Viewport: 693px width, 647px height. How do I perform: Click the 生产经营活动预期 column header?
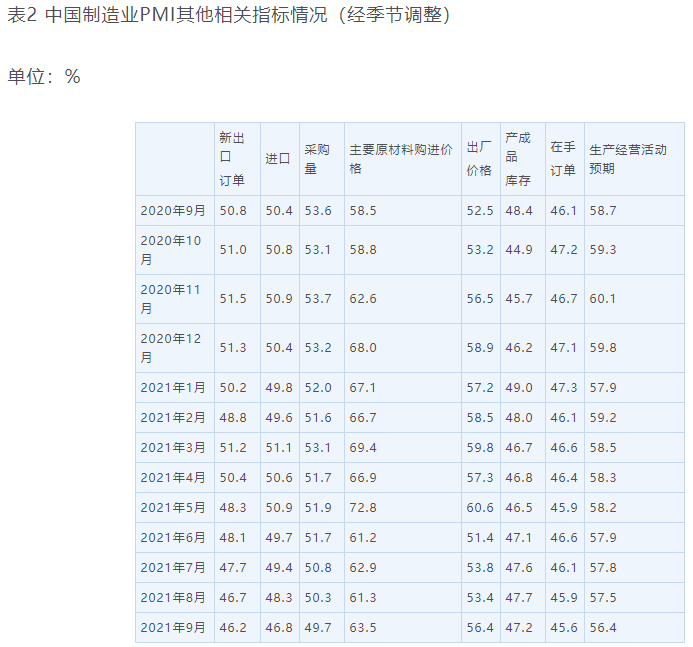pyautogui.click(x=628, y=159)
